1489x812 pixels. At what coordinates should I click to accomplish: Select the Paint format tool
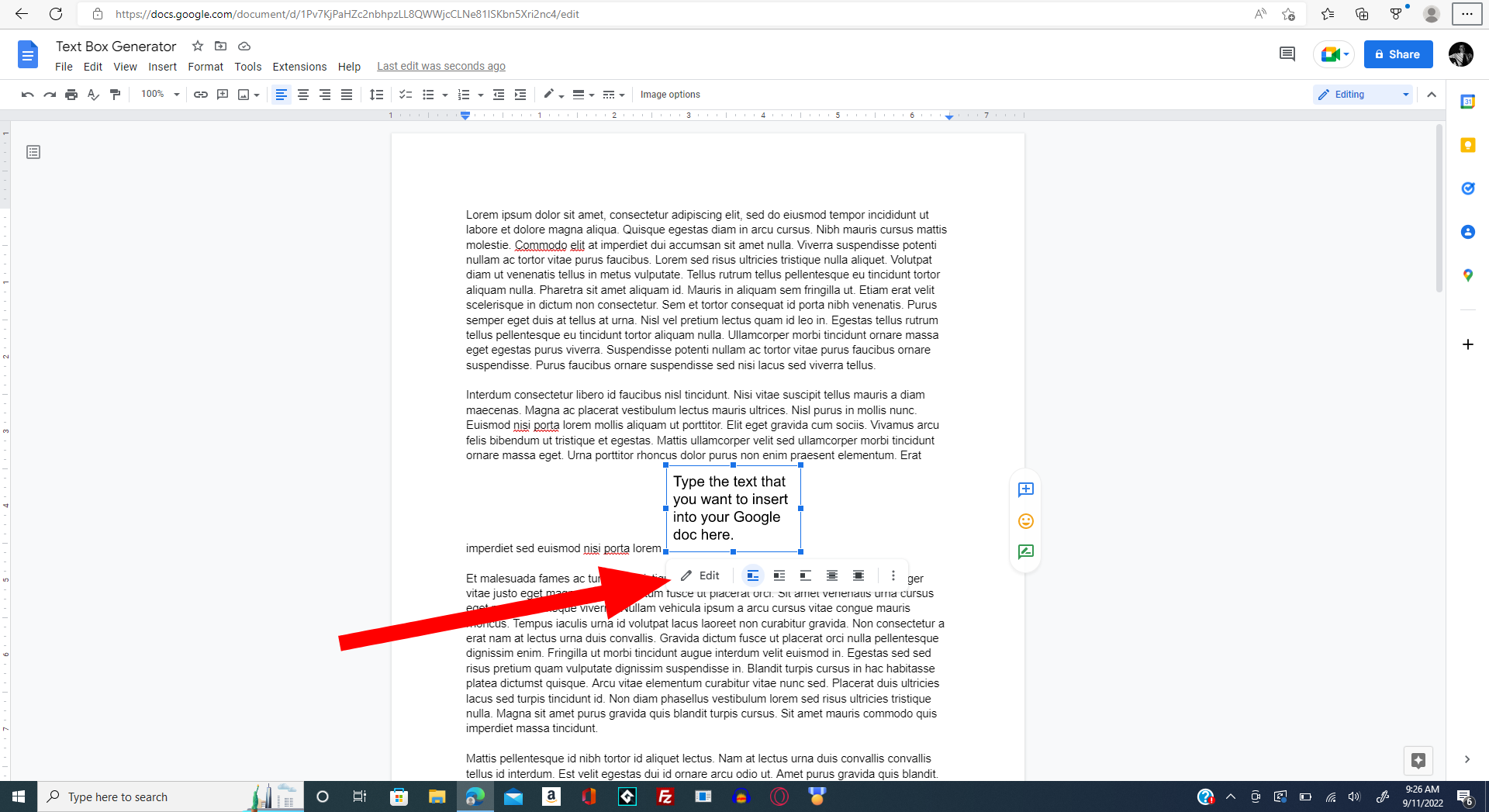(115, 94)
